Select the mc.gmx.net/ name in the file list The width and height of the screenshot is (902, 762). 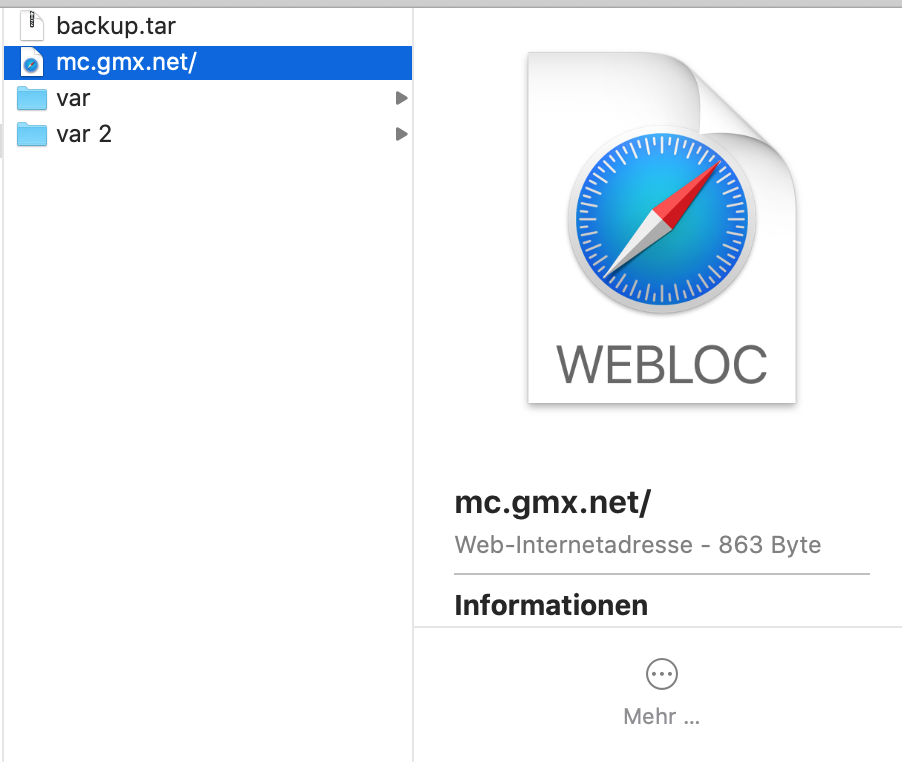tap(126, 63)
